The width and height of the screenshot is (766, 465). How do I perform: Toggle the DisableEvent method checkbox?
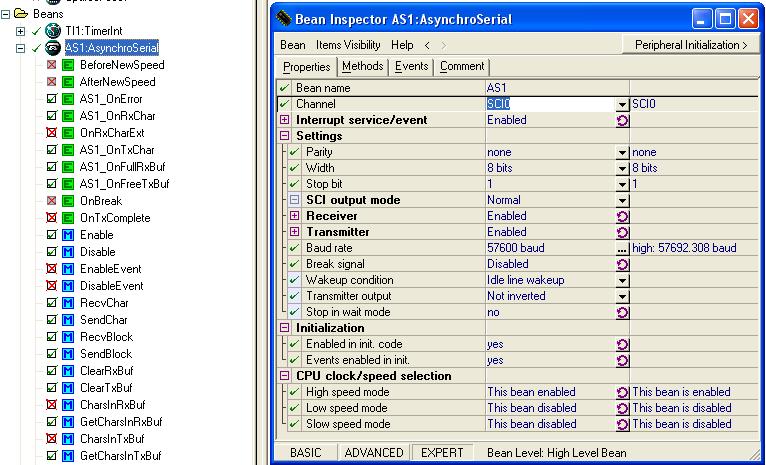[51, 286]
